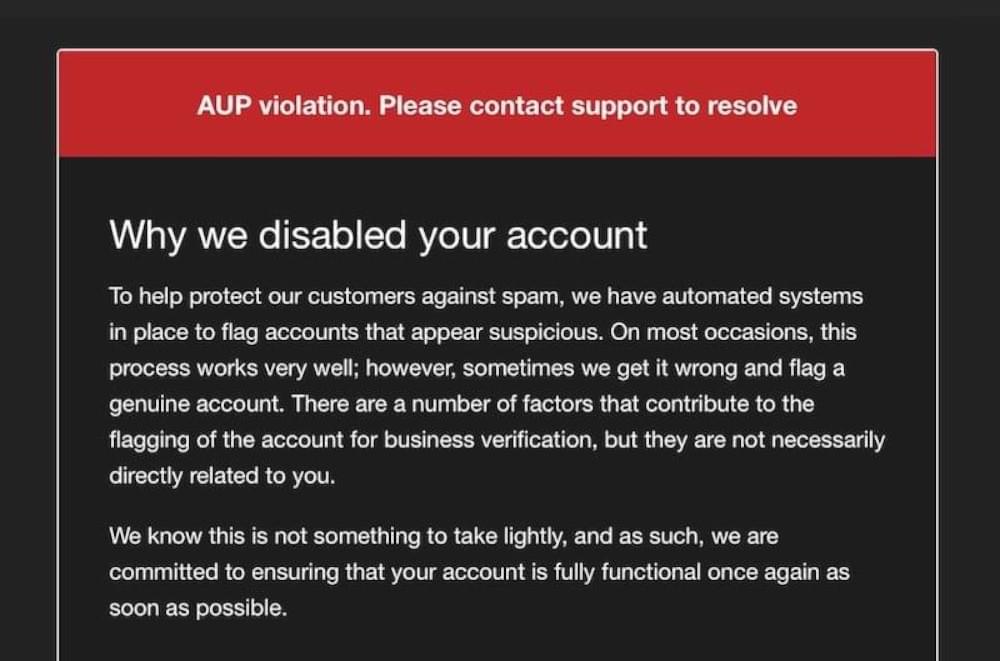
Task: Click the word "disabled" in the heading
Action: coord(332,234)
